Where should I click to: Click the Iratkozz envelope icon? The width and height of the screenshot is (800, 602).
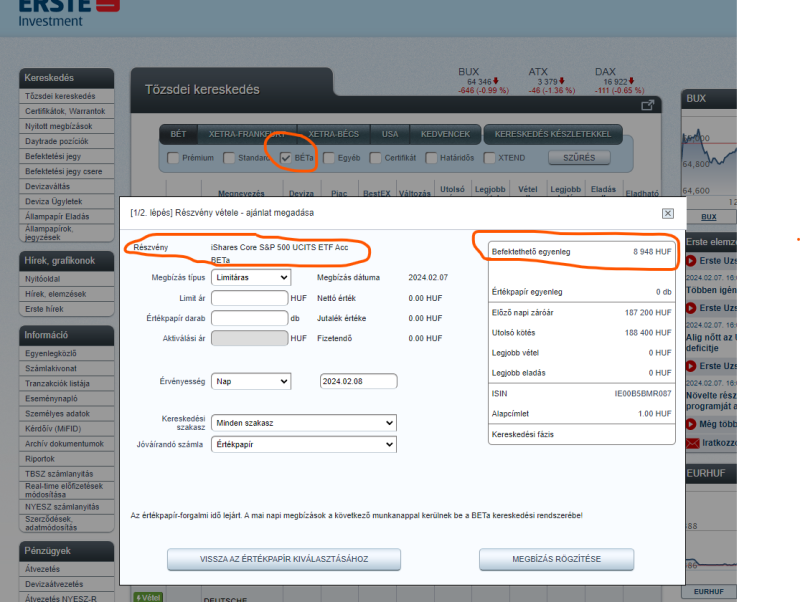pyautogui.click(x=693, y=443)
